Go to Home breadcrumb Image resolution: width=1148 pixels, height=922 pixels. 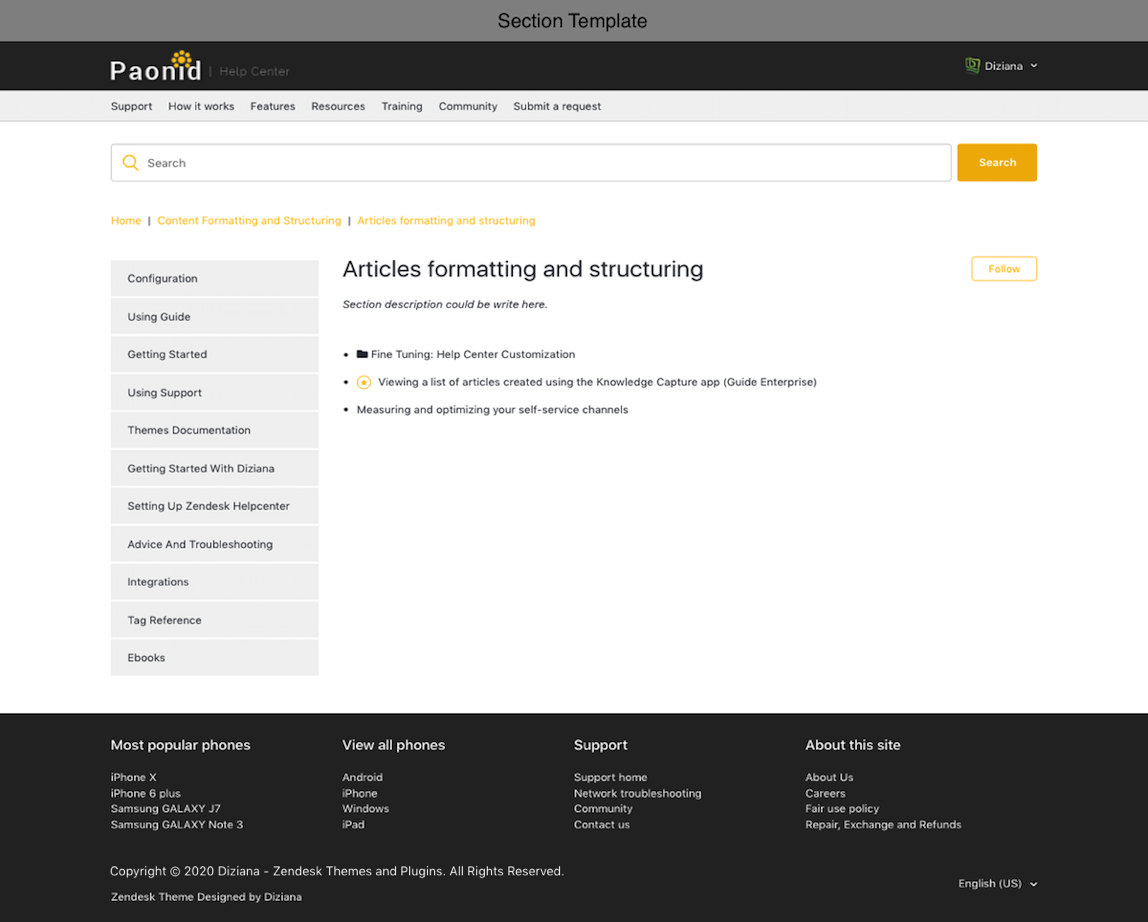(x=126, y=220)
